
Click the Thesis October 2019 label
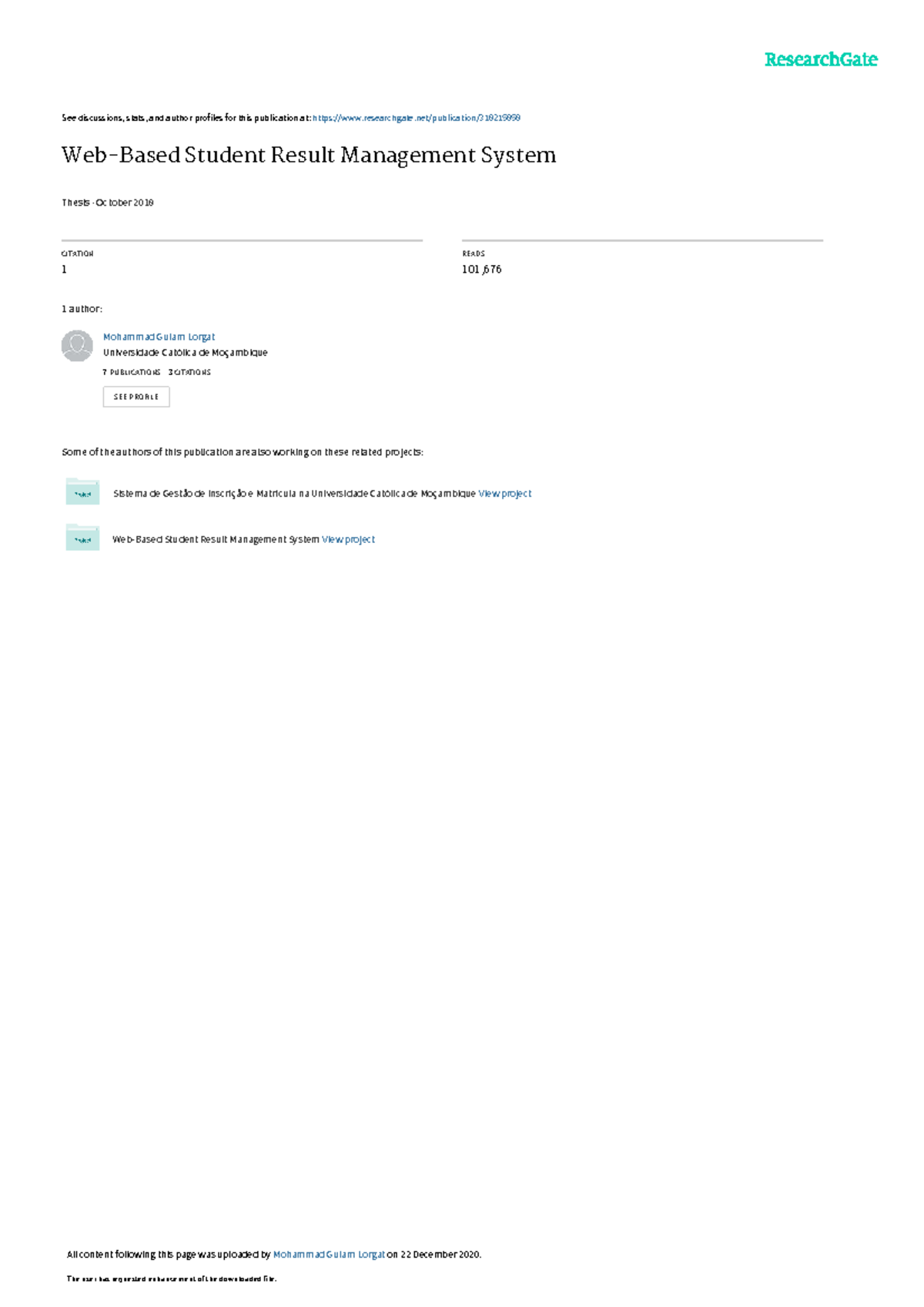pos(108,203)
